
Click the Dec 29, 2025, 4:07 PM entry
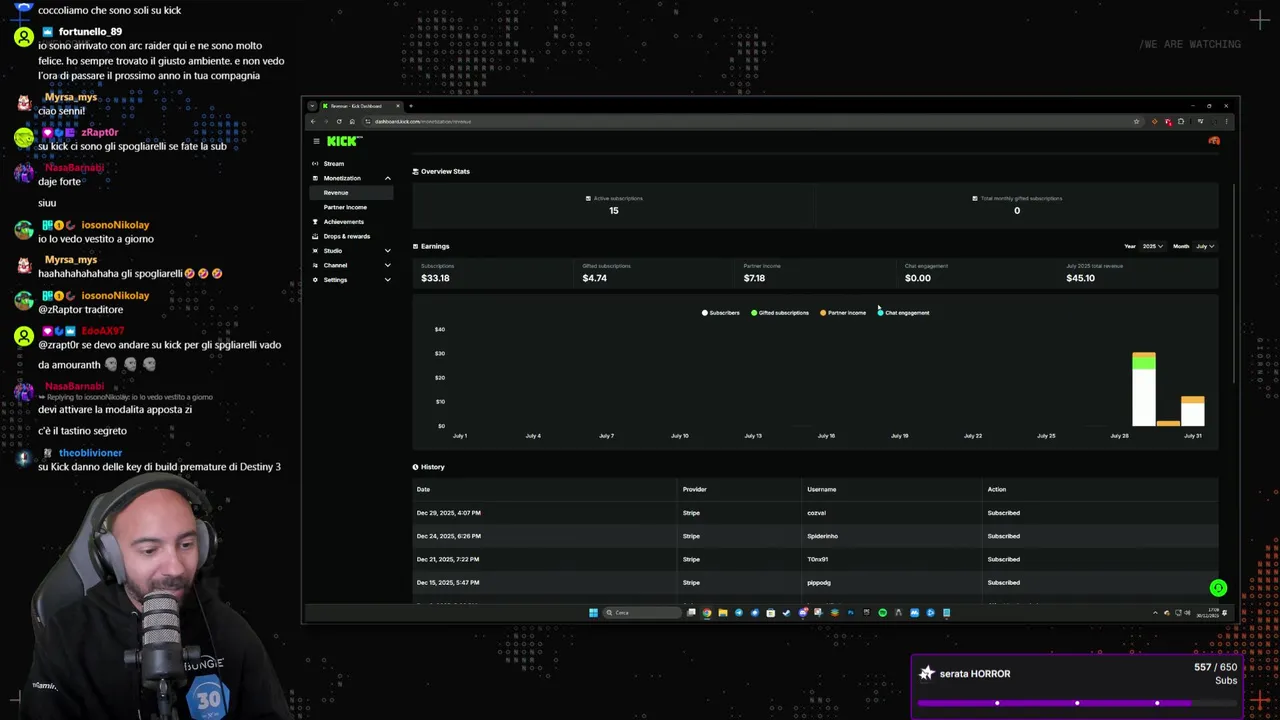tap(448, 513)
